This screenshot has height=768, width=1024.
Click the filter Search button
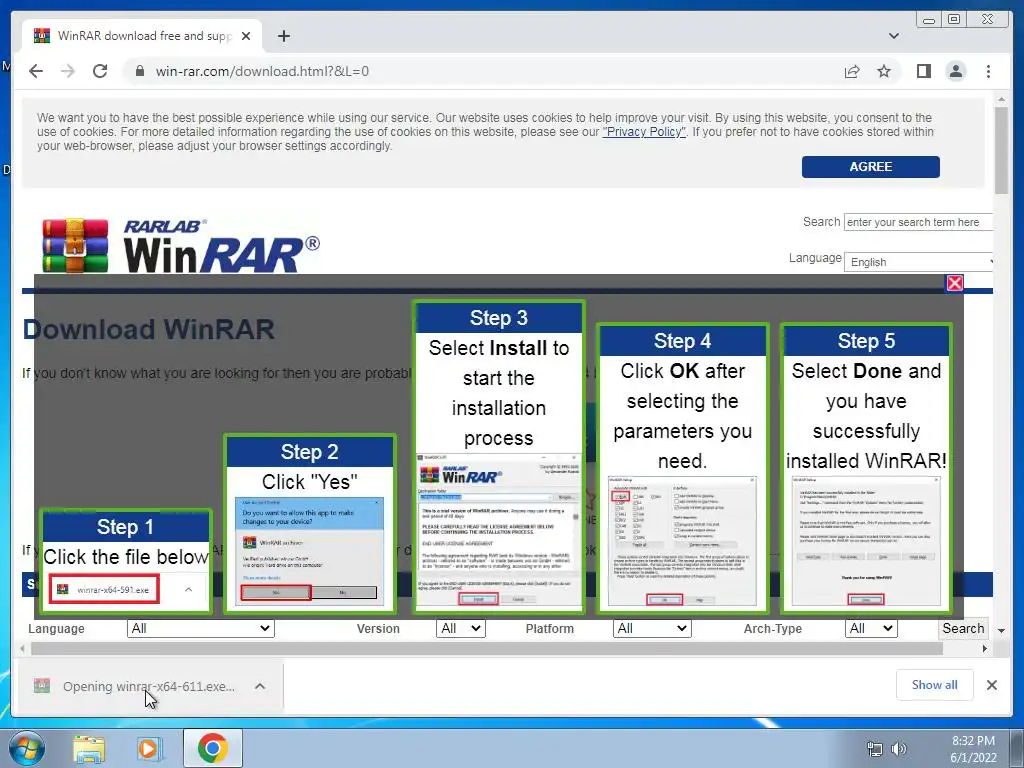(963, 628)
